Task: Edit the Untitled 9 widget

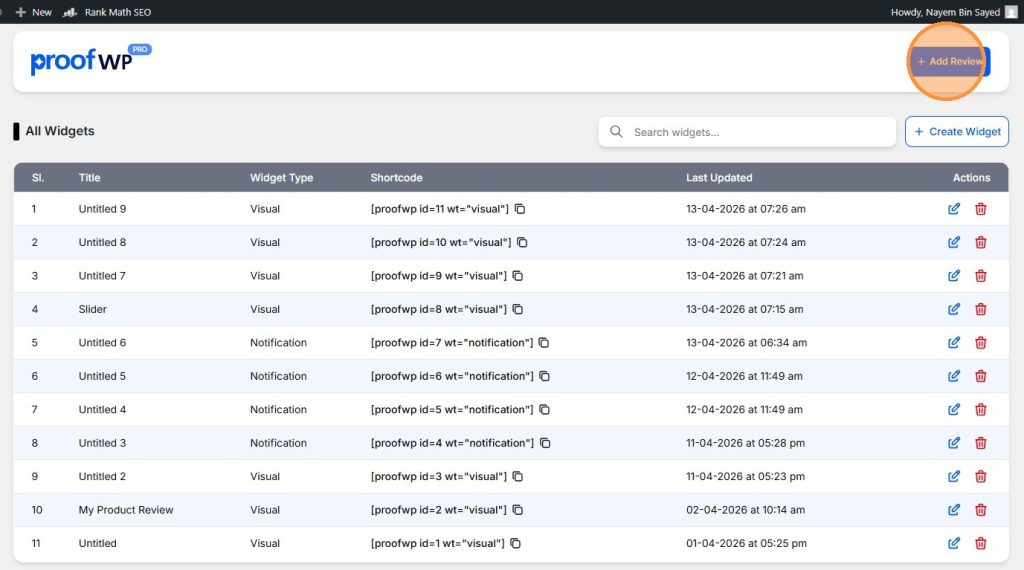Action: 953,209
